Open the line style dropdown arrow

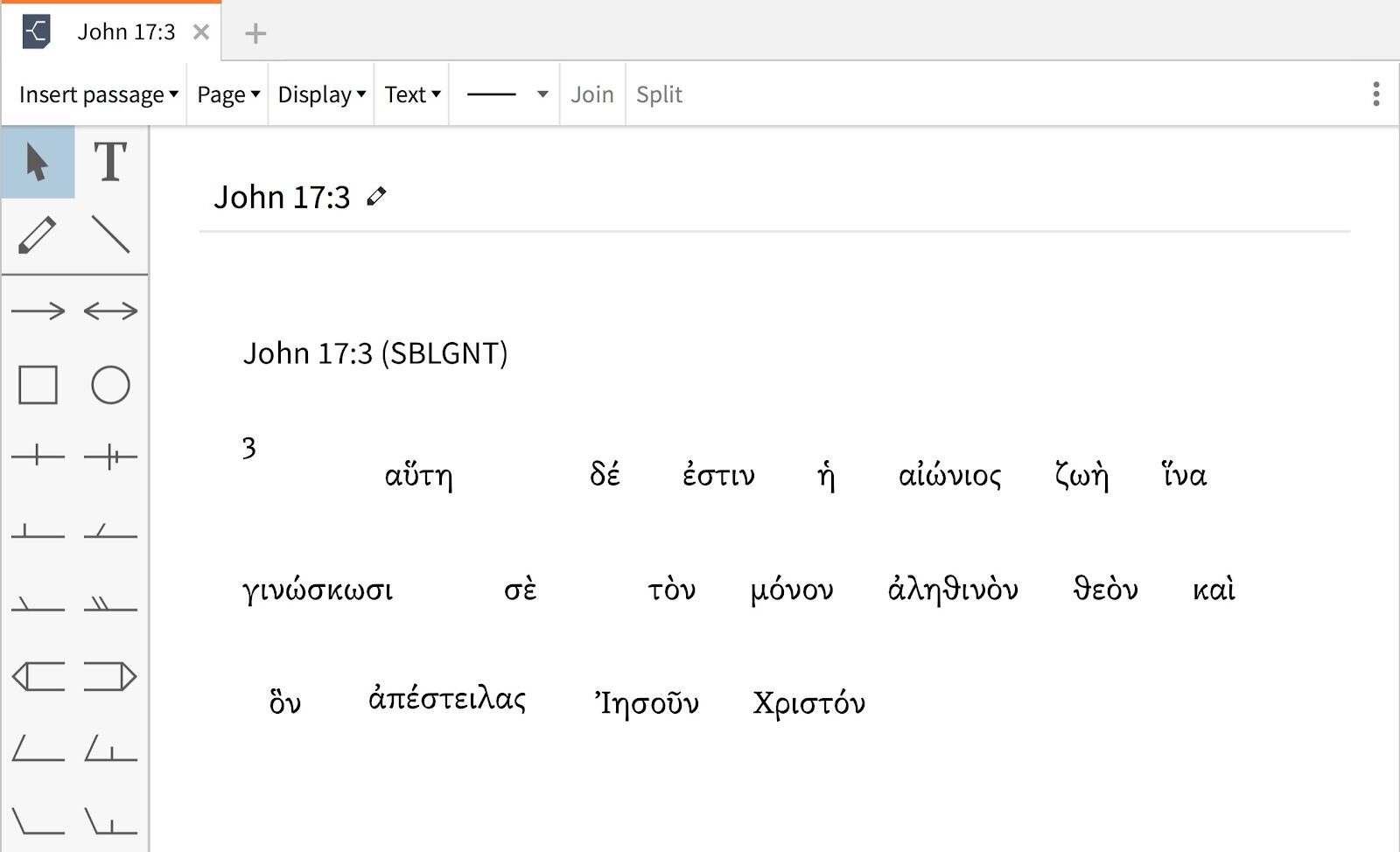click(x=542, y=94)
